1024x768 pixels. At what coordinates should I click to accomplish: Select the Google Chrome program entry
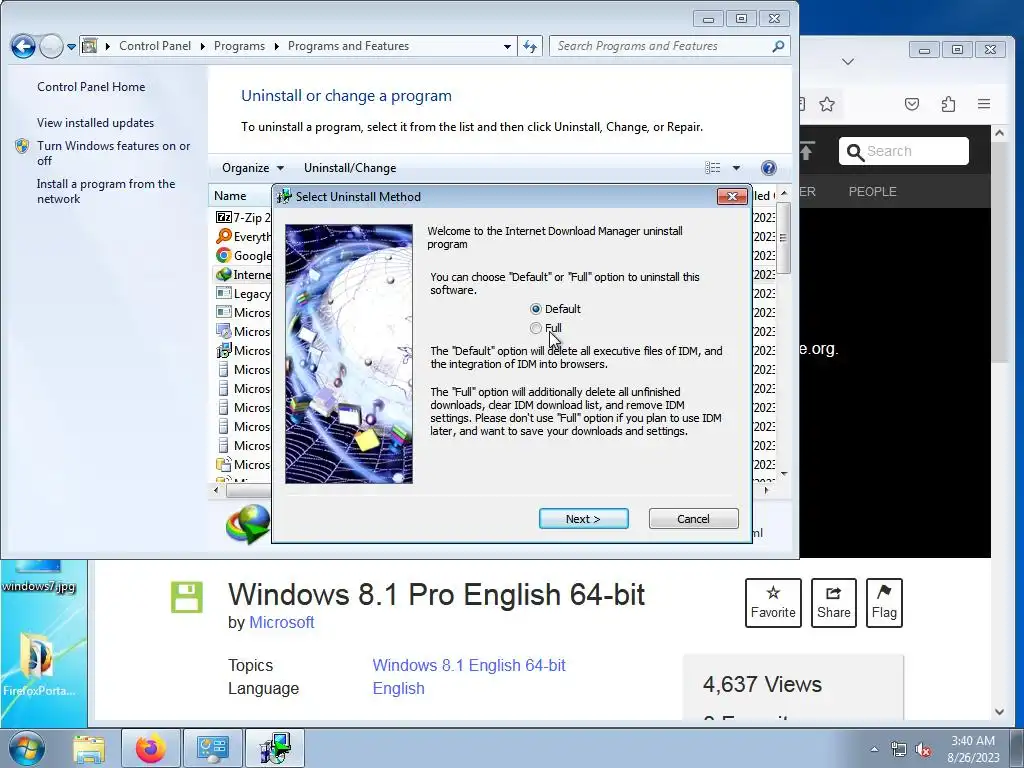click(243, 255)
